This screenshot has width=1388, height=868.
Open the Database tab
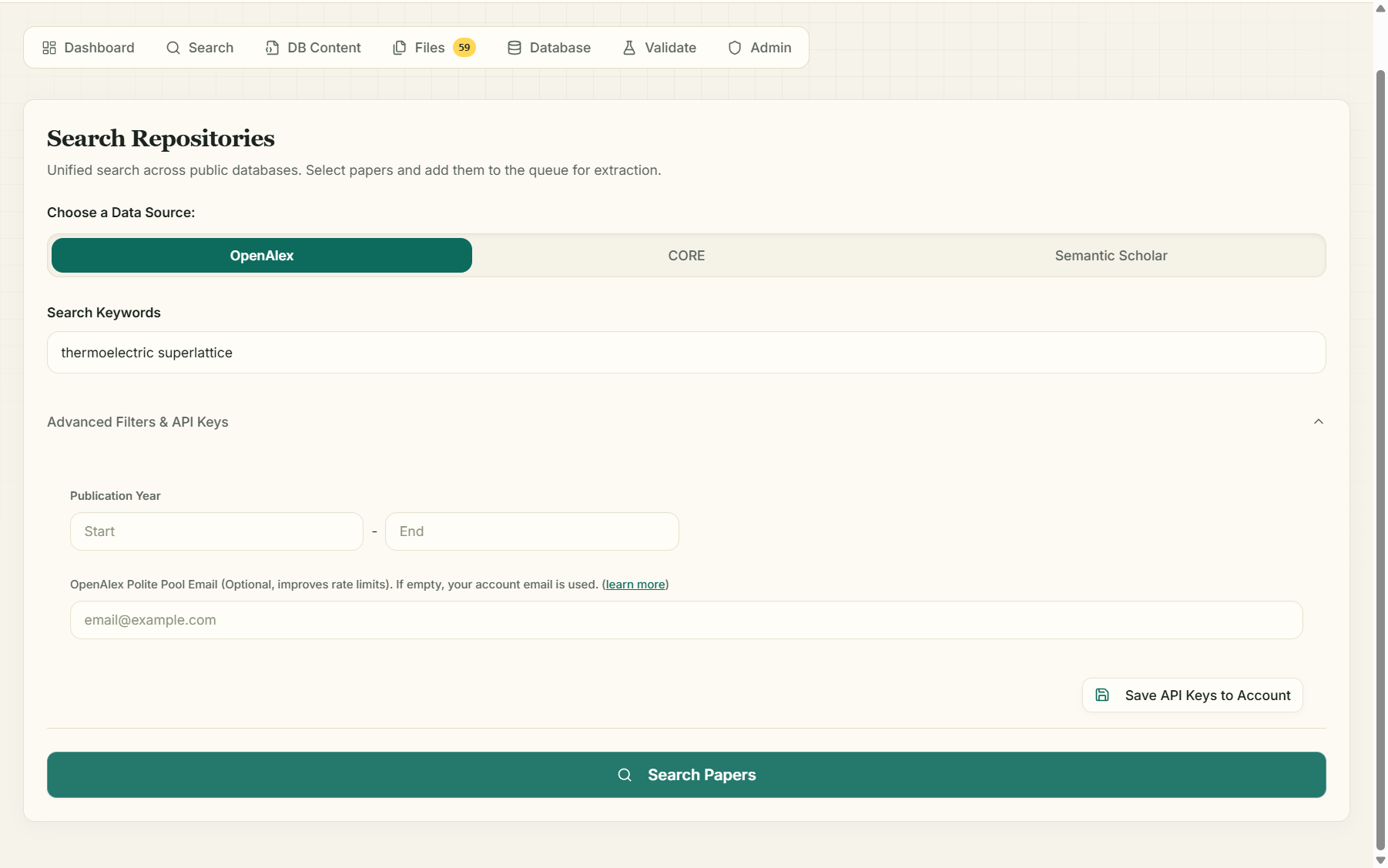click(549, 48)
